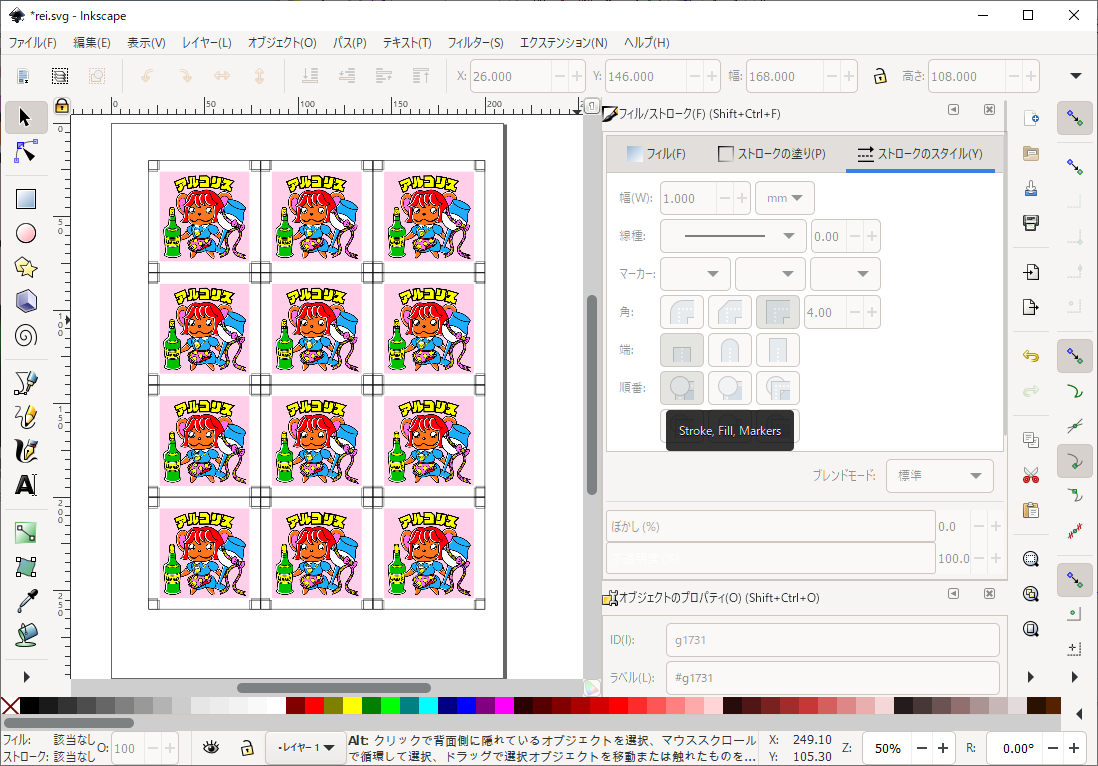Viewport: 1098px width, 766px height.
Task: Select the Paint Bucket fill tool
Action: click(25, 635)
